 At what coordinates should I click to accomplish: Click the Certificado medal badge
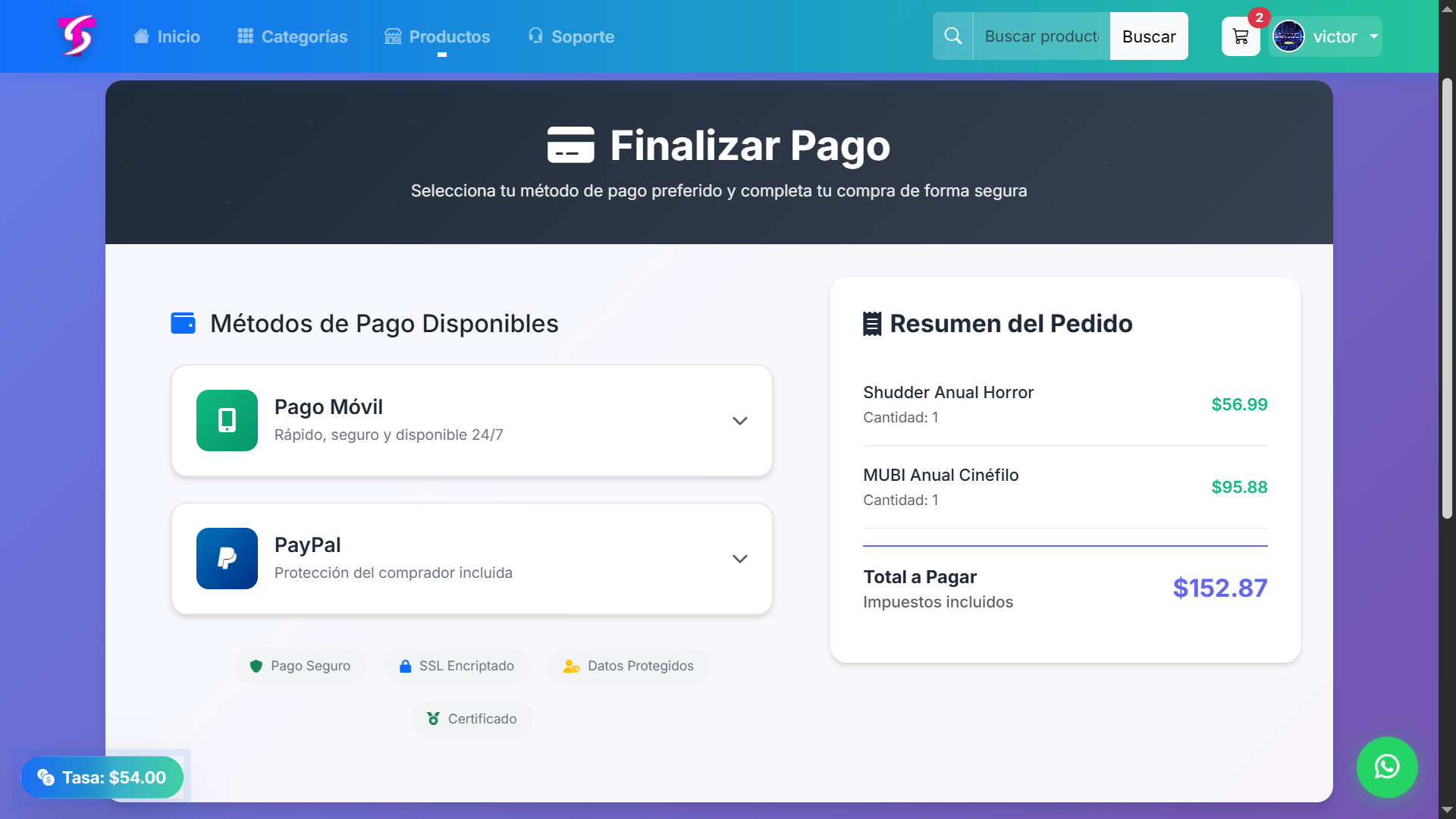point(472,719)
